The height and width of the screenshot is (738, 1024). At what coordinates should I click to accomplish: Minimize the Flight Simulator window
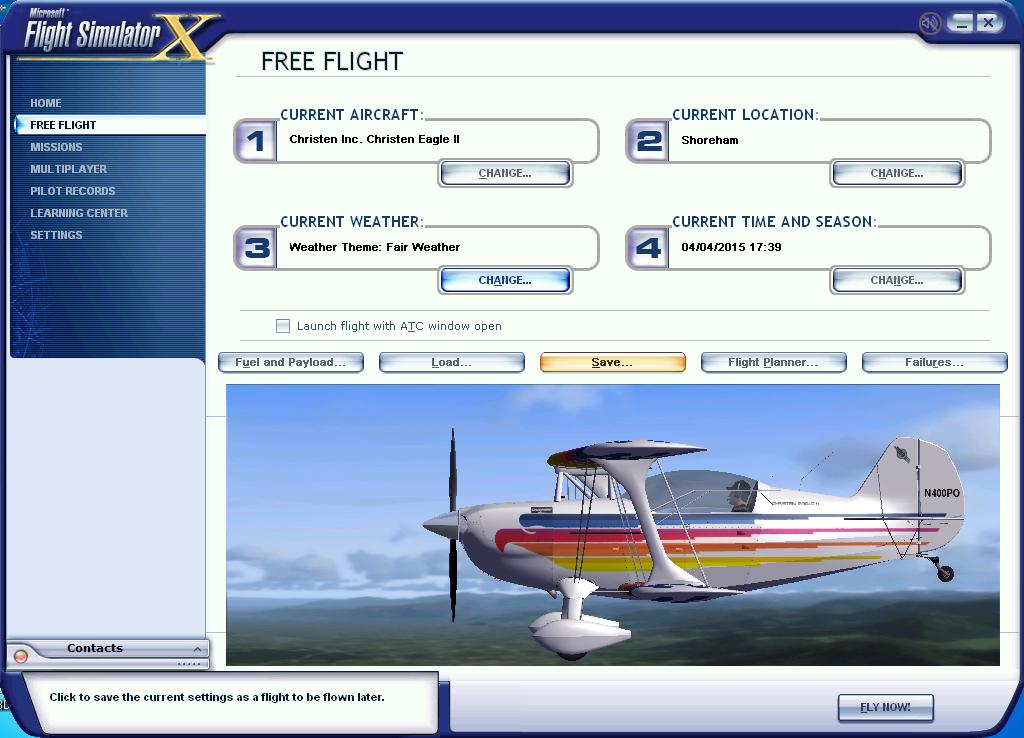pyautogui.click(x=960, y=23)
